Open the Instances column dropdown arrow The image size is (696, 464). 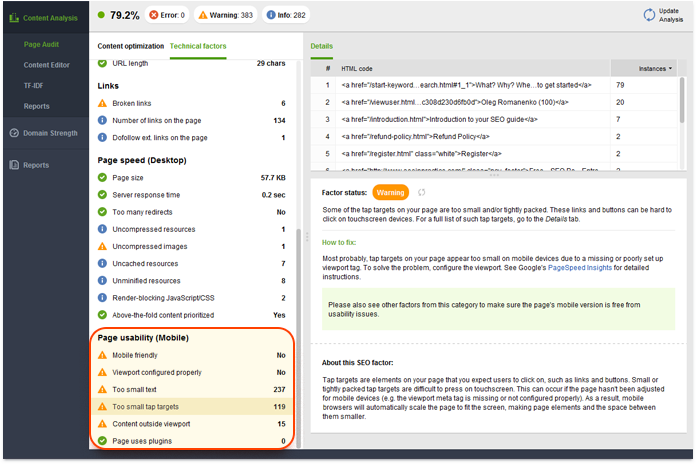coord(670,68)
